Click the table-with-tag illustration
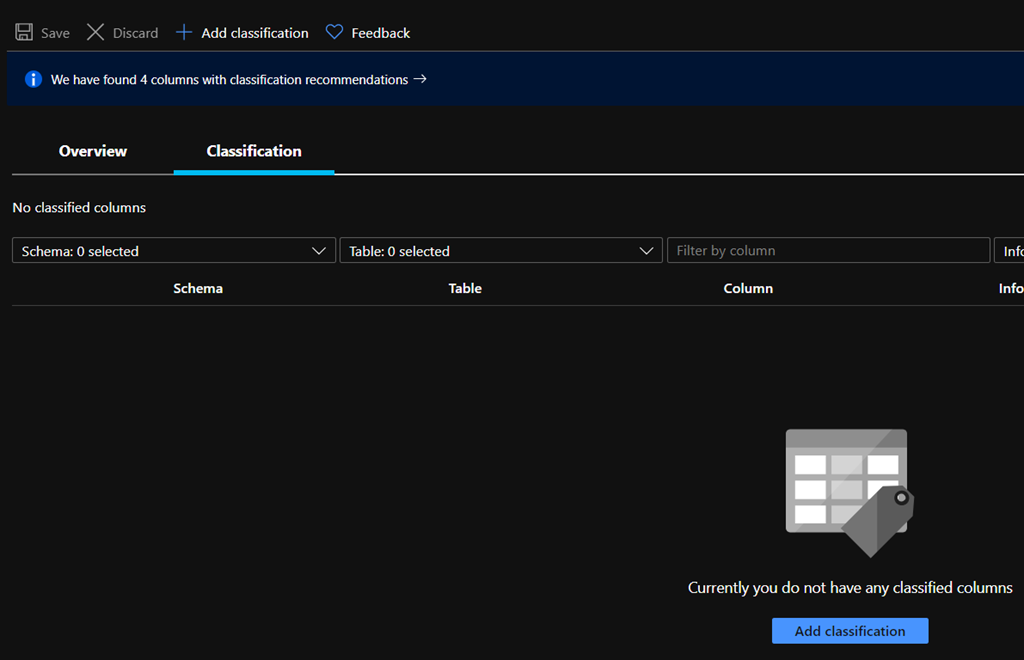This screenshot has height=660, width=1024. 849,492
